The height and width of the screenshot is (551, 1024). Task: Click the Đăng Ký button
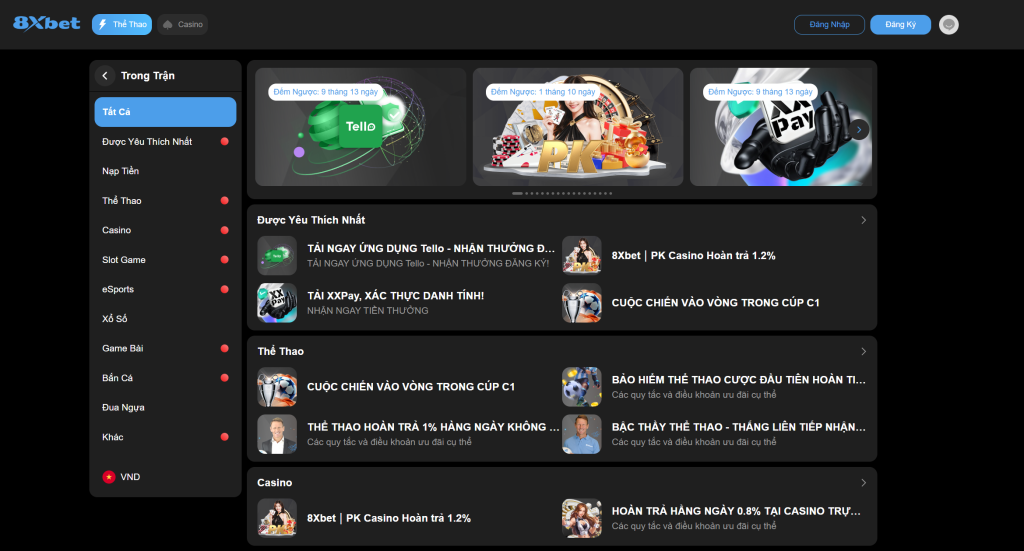(900, 25)
